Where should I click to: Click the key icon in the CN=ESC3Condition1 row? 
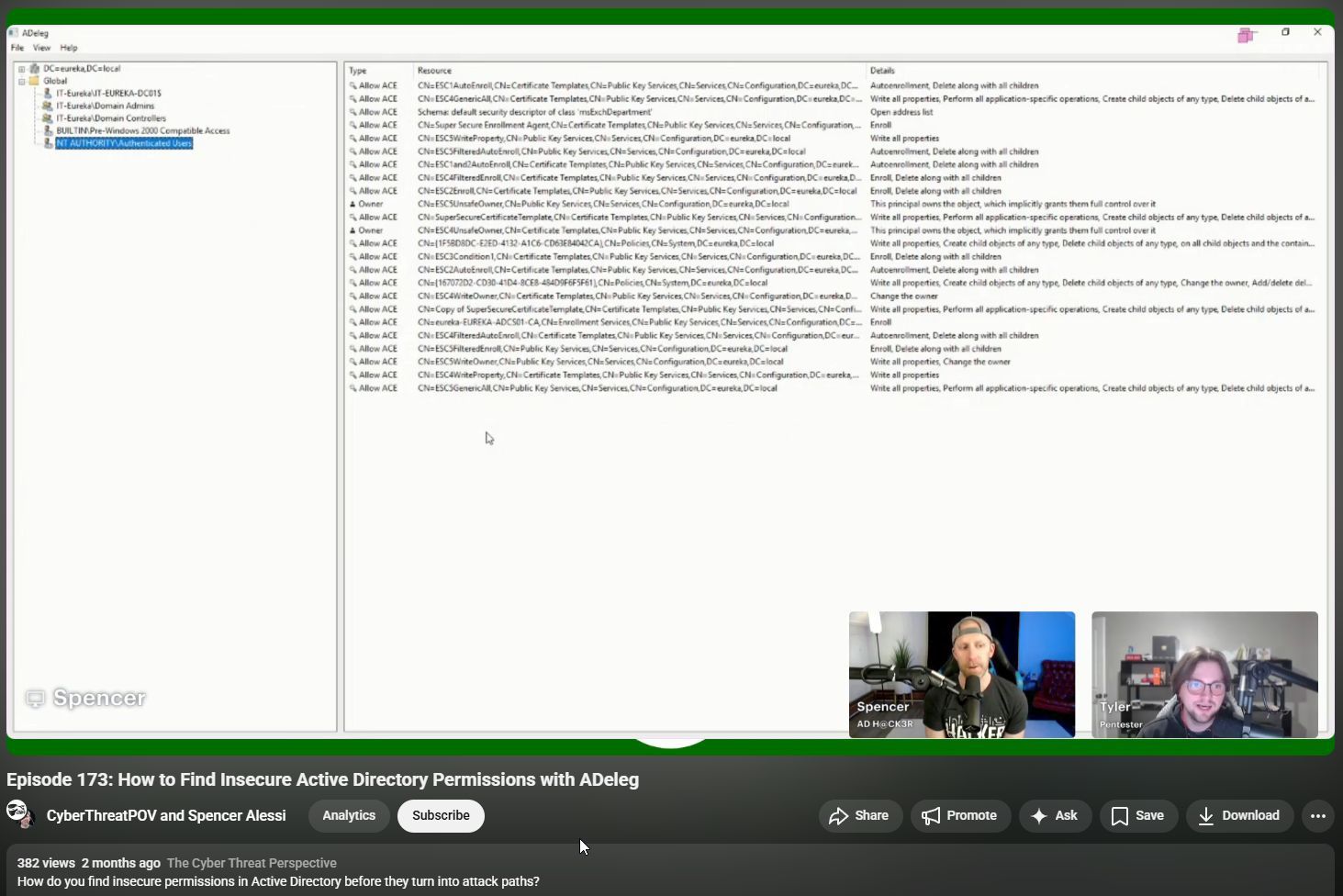pyautogui.click(x=353, y=257)
